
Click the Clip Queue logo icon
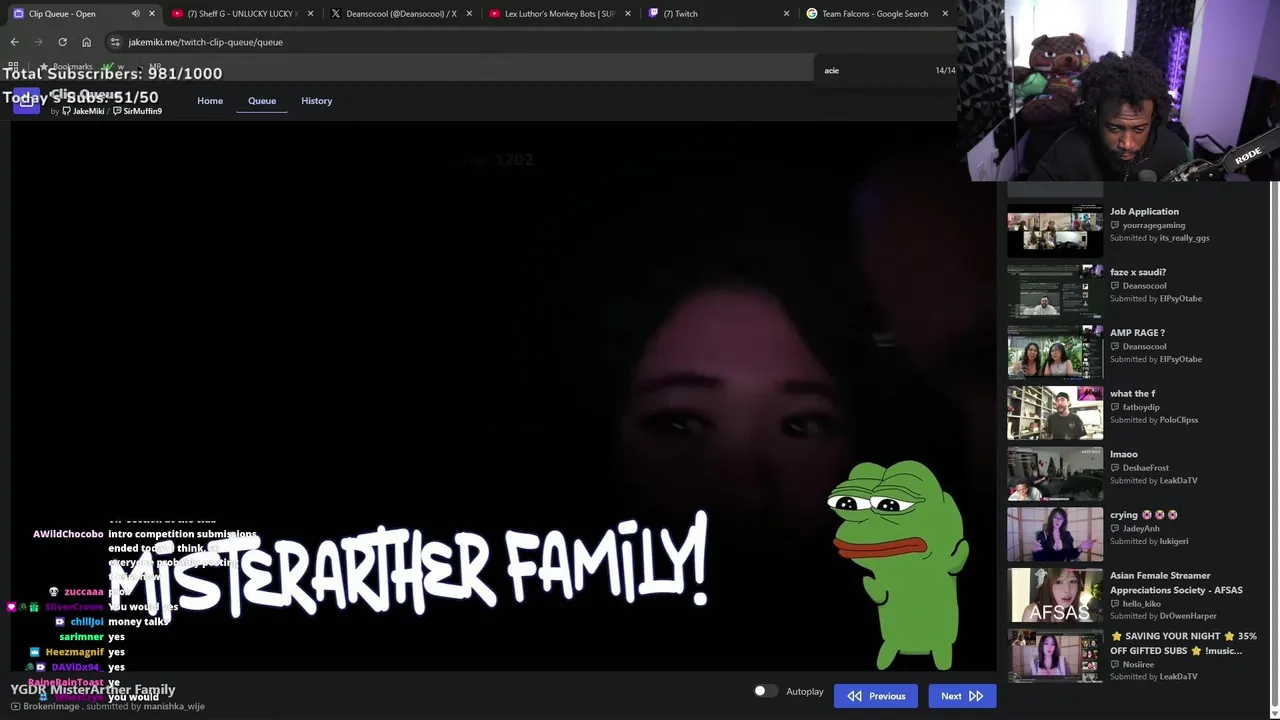(x=26, y=101)
